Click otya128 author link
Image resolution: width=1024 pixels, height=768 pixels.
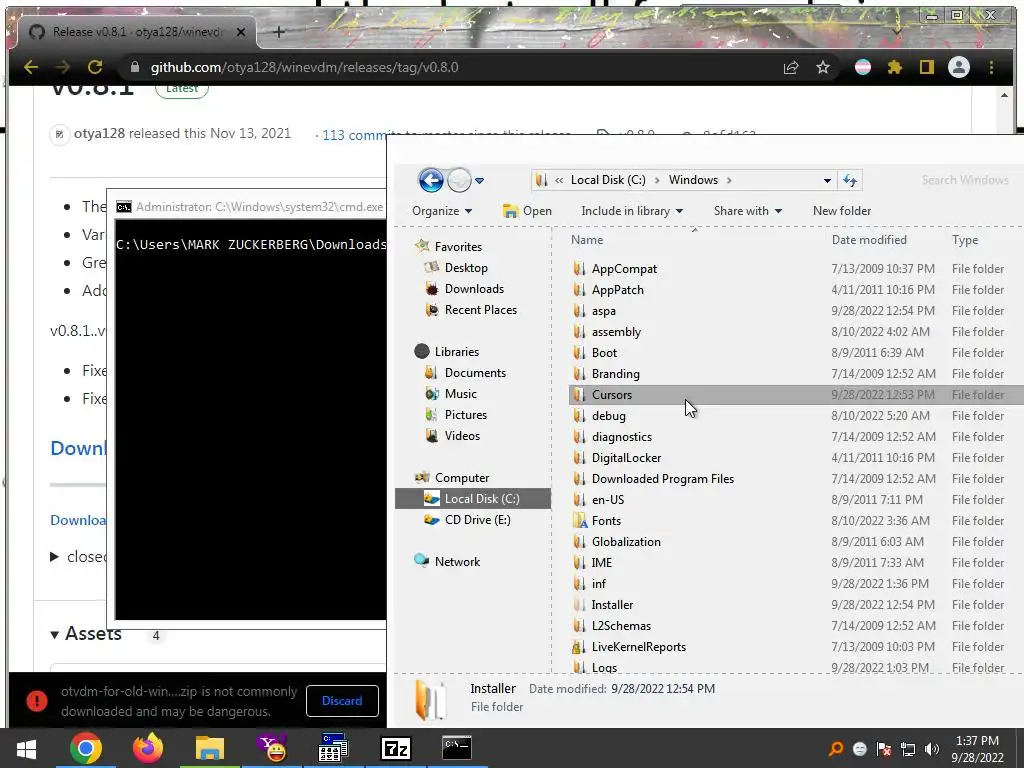pyautogui.click(x=99, y=133)
